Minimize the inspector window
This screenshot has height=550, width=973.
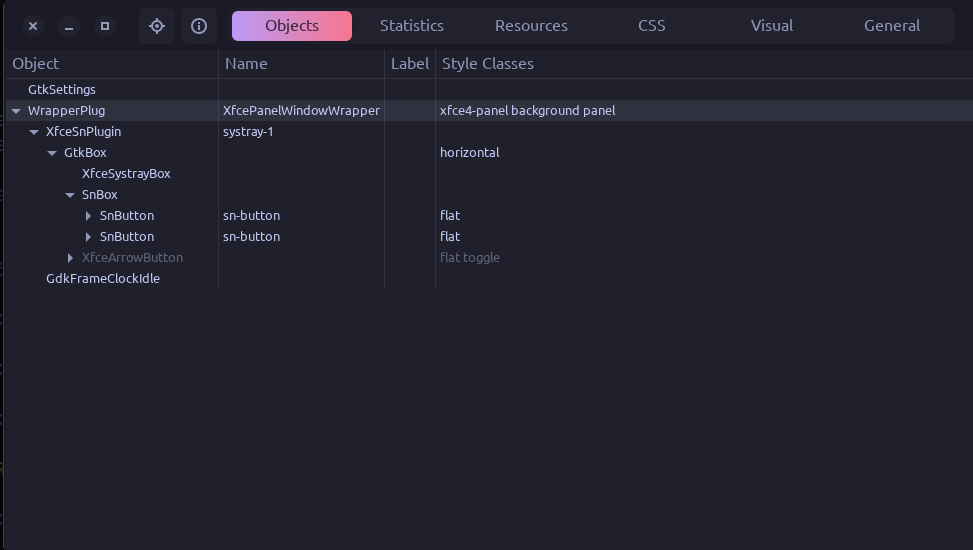click(69, 26)
